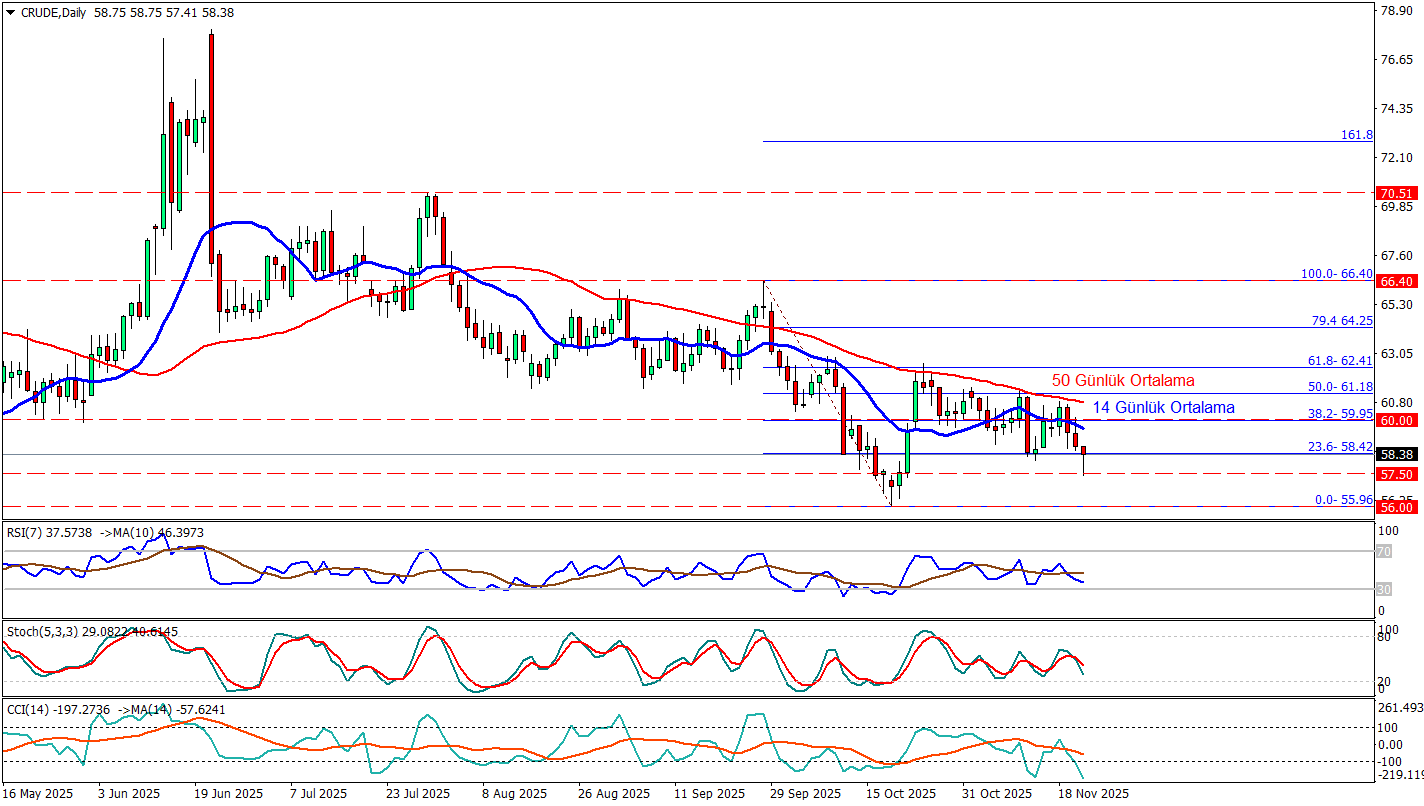Click the red 60.00 price level tag

pyautogui.click(x=1394, y=421)
